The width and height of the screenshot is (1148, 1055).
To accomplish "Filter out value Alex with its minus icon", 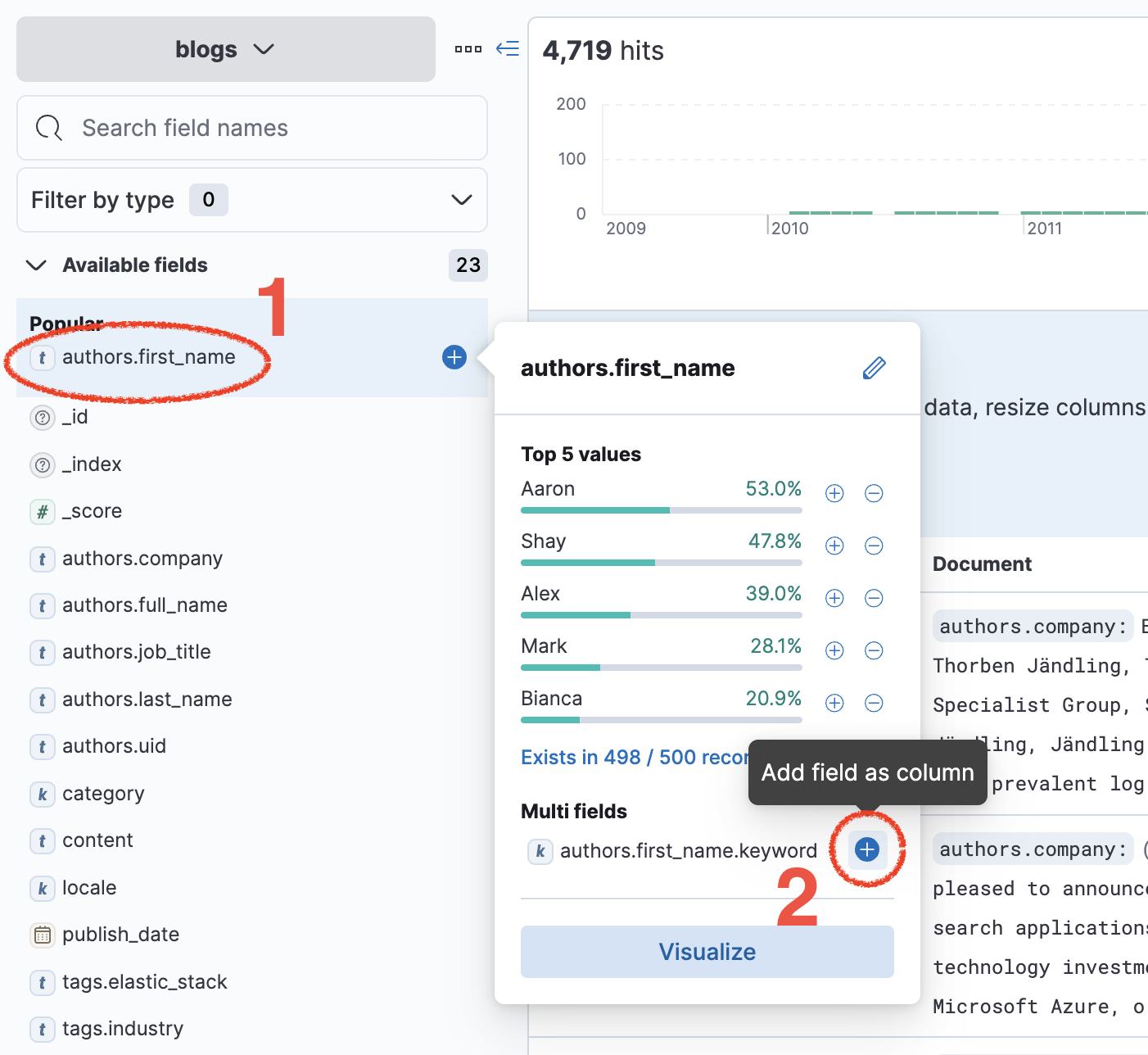I will click(874, 598).
